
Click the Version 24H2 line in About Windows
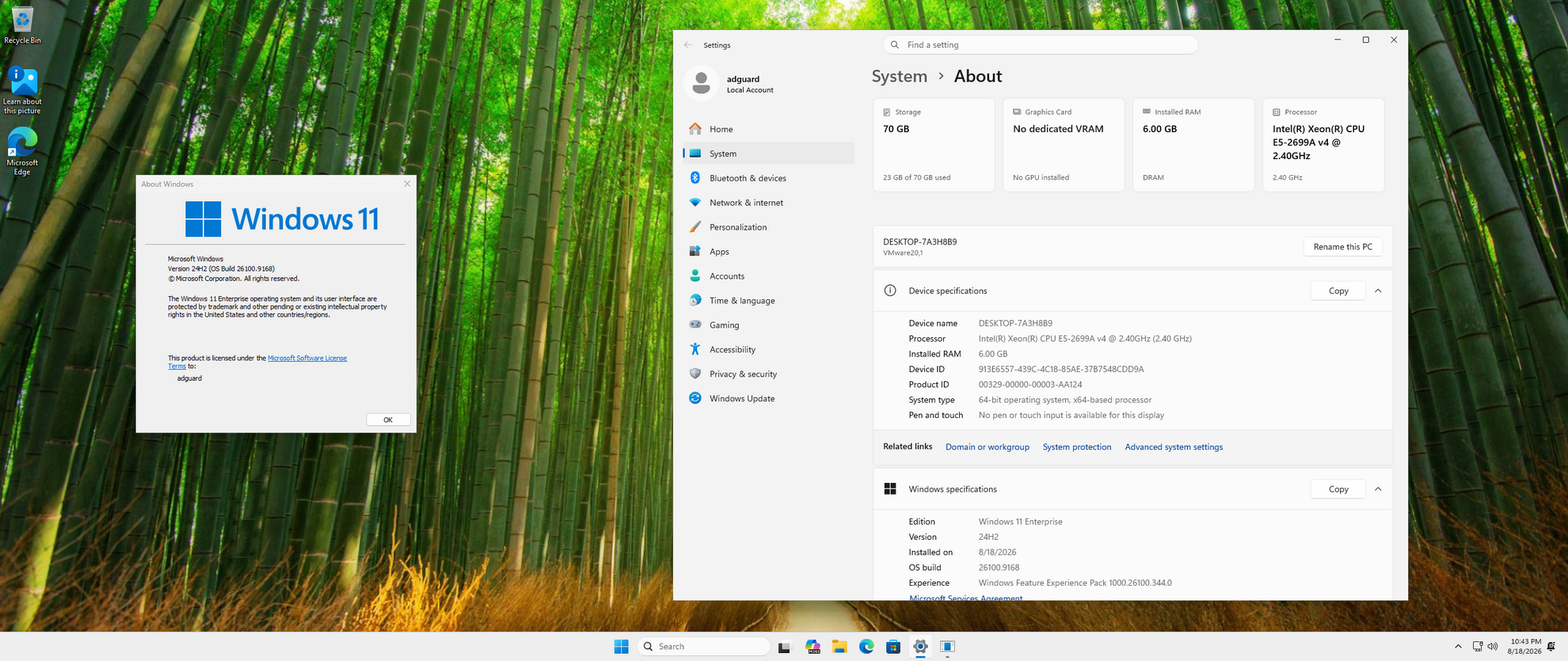point(221,269)
